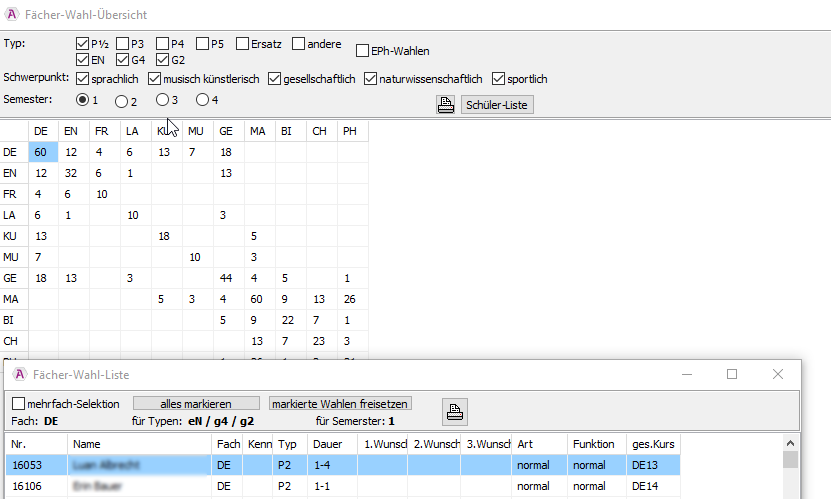
Task: Close the Fächer-Wahl-Liste window
Action: [778, 374]
